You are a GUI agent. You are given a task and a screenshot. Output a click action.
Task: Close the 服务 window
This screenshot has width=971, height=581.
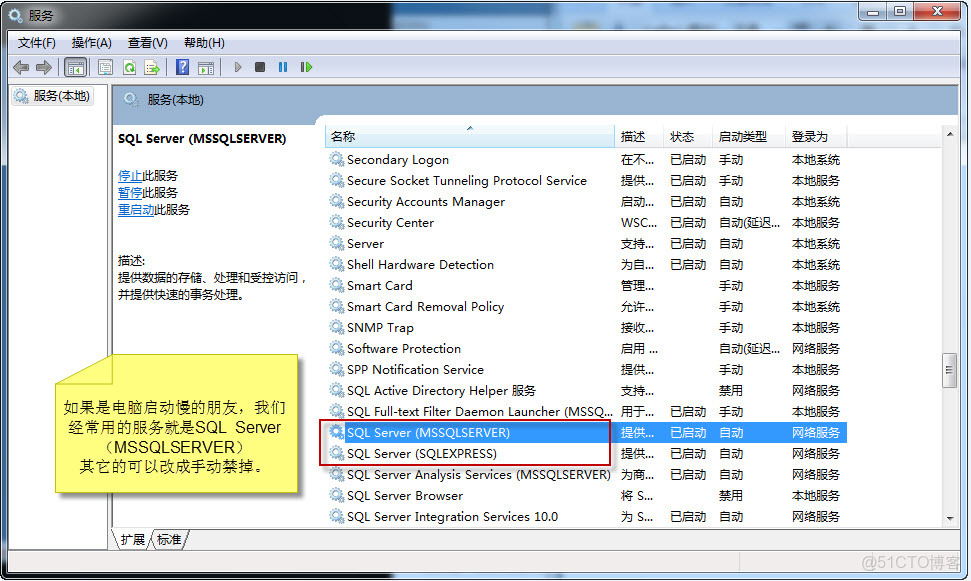[x=937, y=11]
